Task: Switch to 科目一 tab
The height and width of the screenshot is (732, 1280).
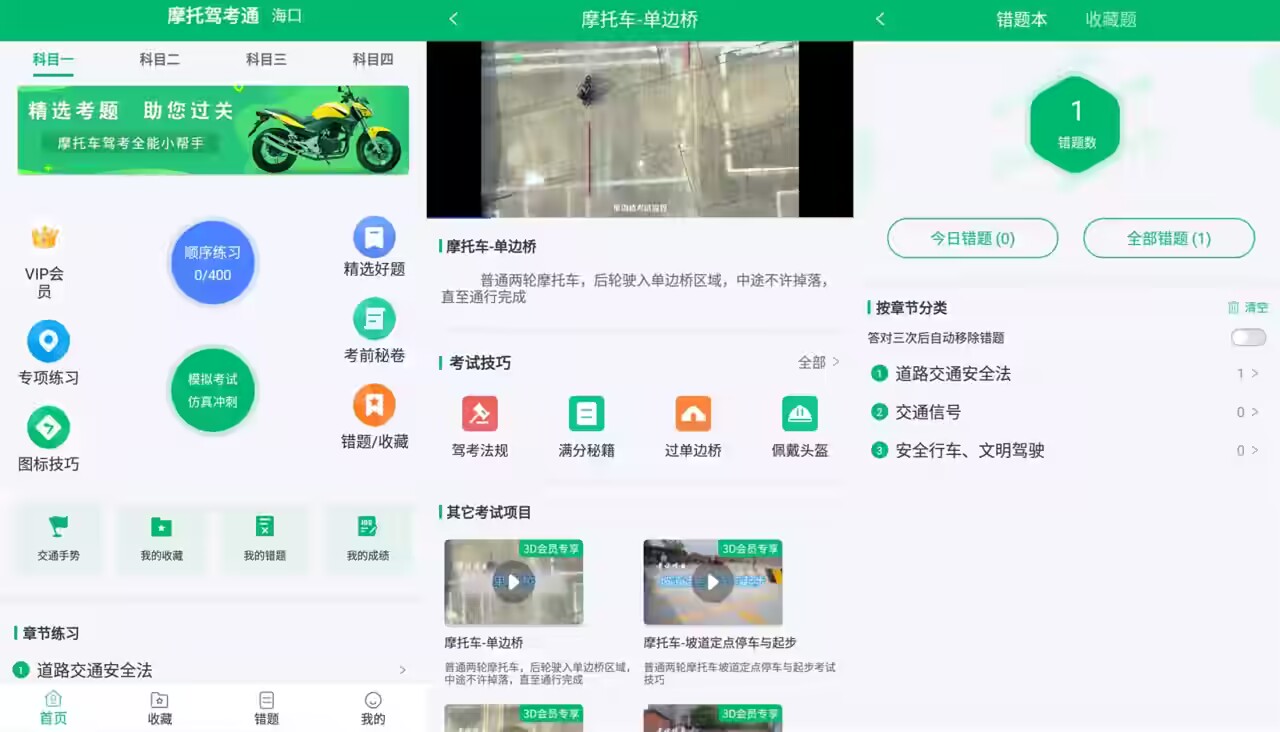Action: click(53, 60)
